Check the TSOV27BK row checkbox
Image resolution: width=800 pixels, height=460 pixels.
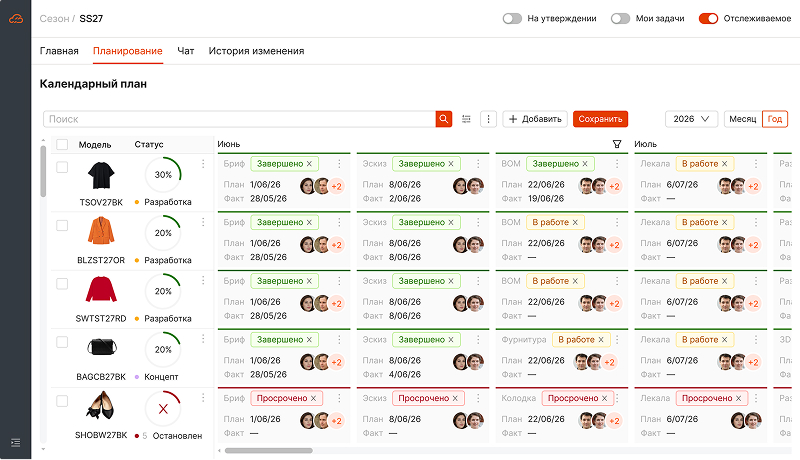point(62,167)
